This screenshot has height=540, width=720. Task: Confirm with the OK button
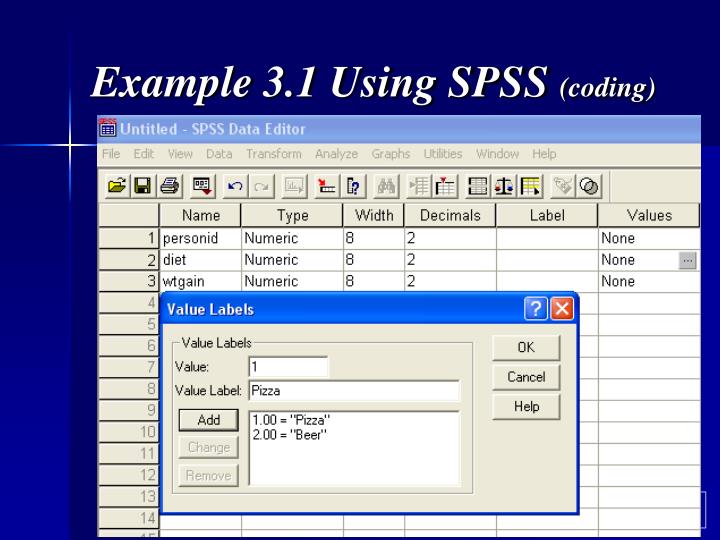tap(526, 348)
